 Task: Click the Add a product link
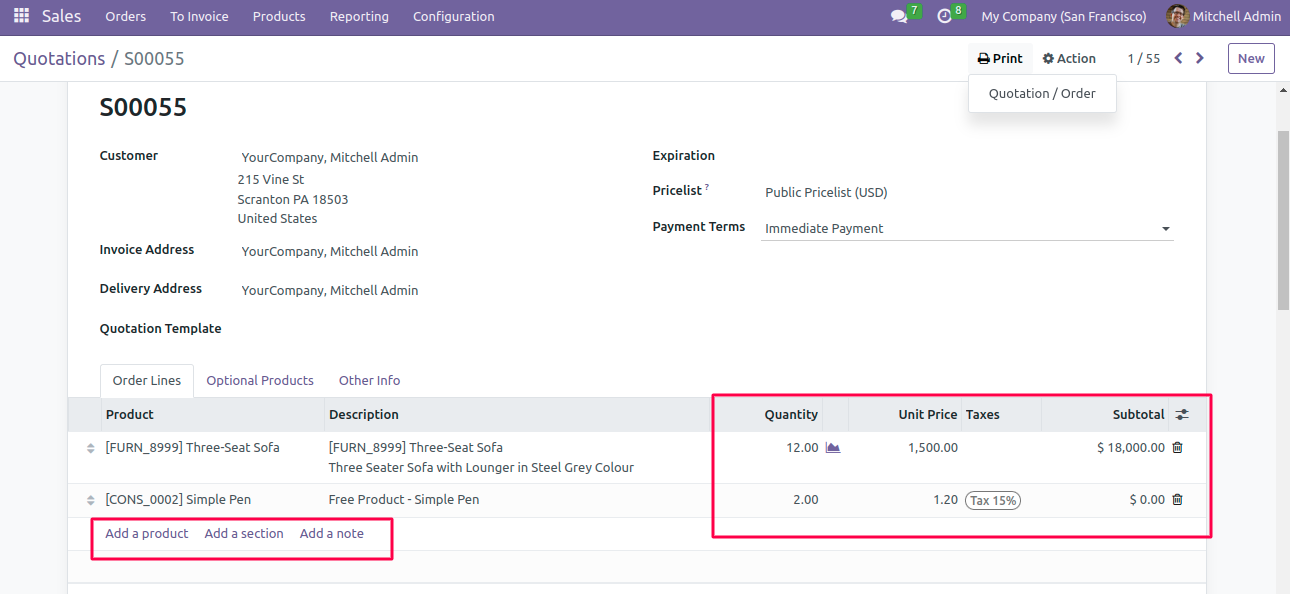(147, 534)
